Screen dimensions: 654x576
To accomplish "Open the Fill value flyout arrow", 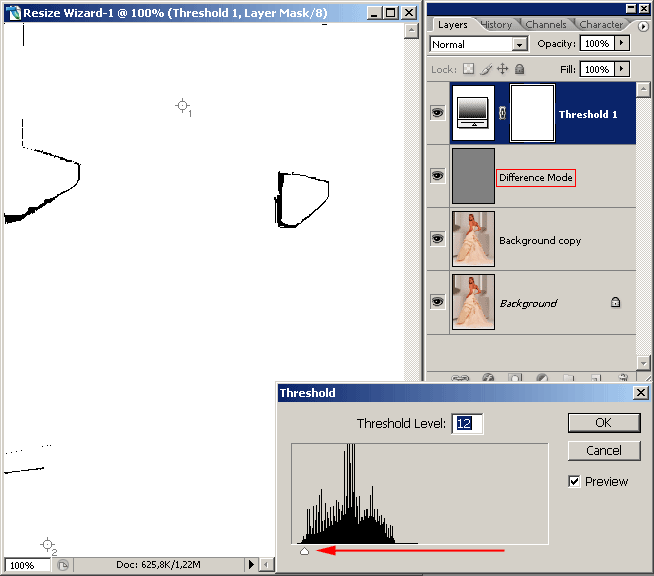I will click(622, 70).
